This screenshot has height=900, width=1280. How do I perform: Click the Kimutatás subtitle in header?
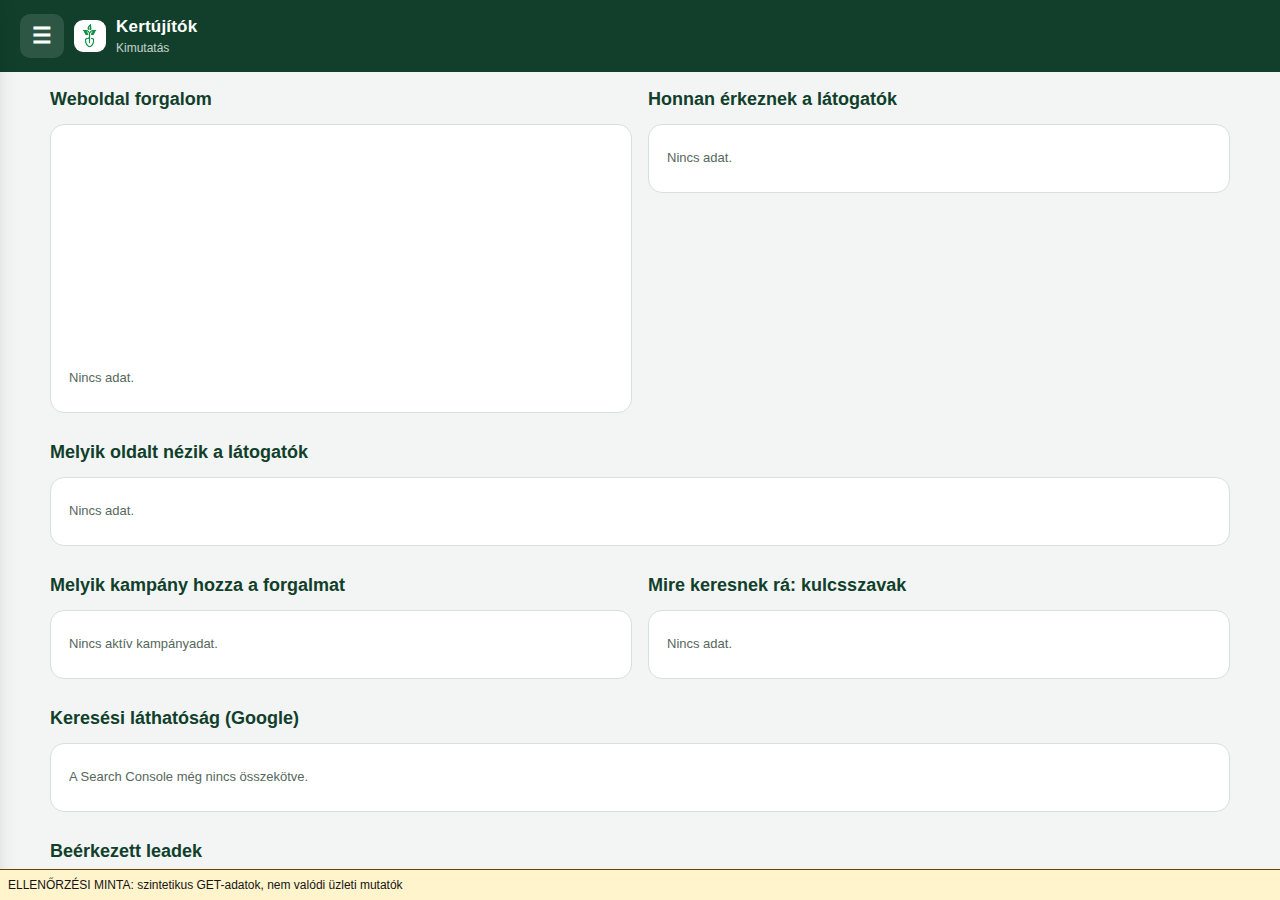143,48
